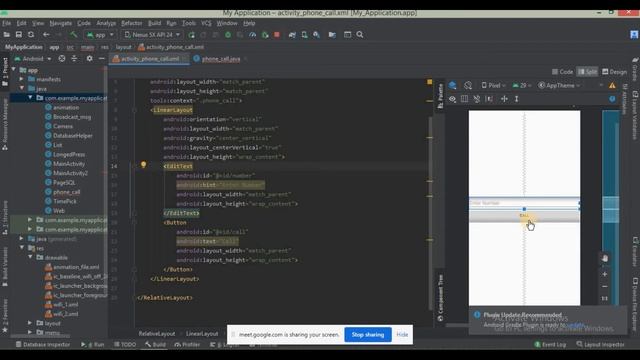Click the guidelines columns icon in design toolbar
This screenshot has height=360, width=640.
coord(464,99)
